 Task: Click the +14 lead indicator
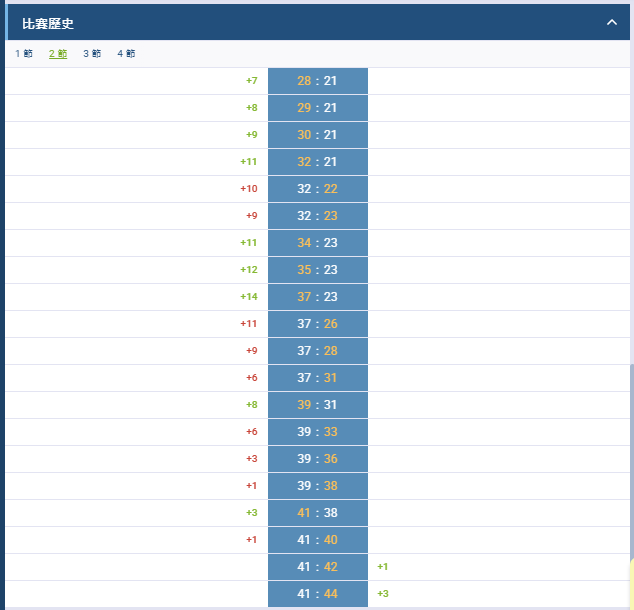point(249,297)
